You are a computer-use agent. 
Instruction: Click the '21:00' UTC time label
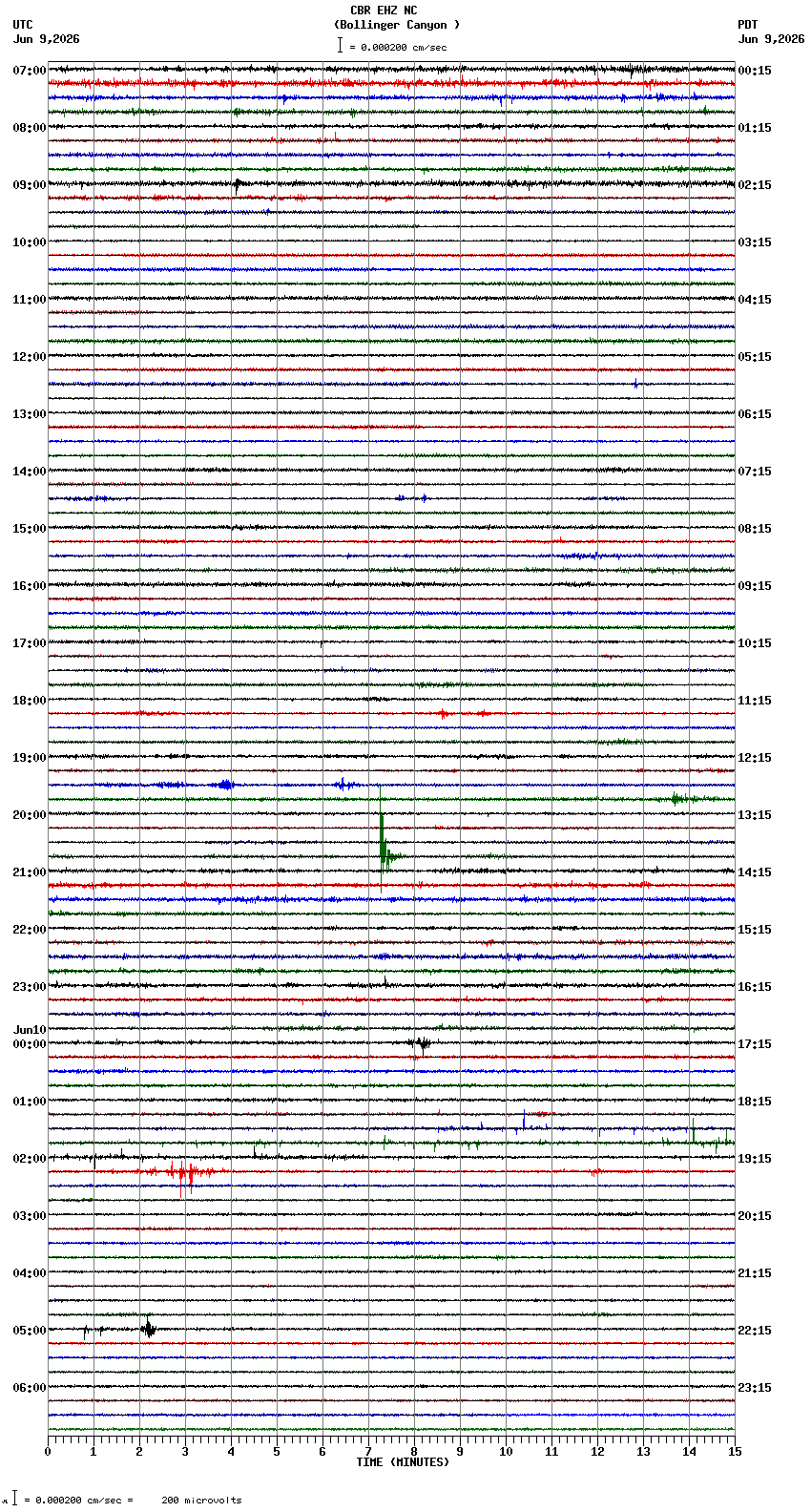30,872
